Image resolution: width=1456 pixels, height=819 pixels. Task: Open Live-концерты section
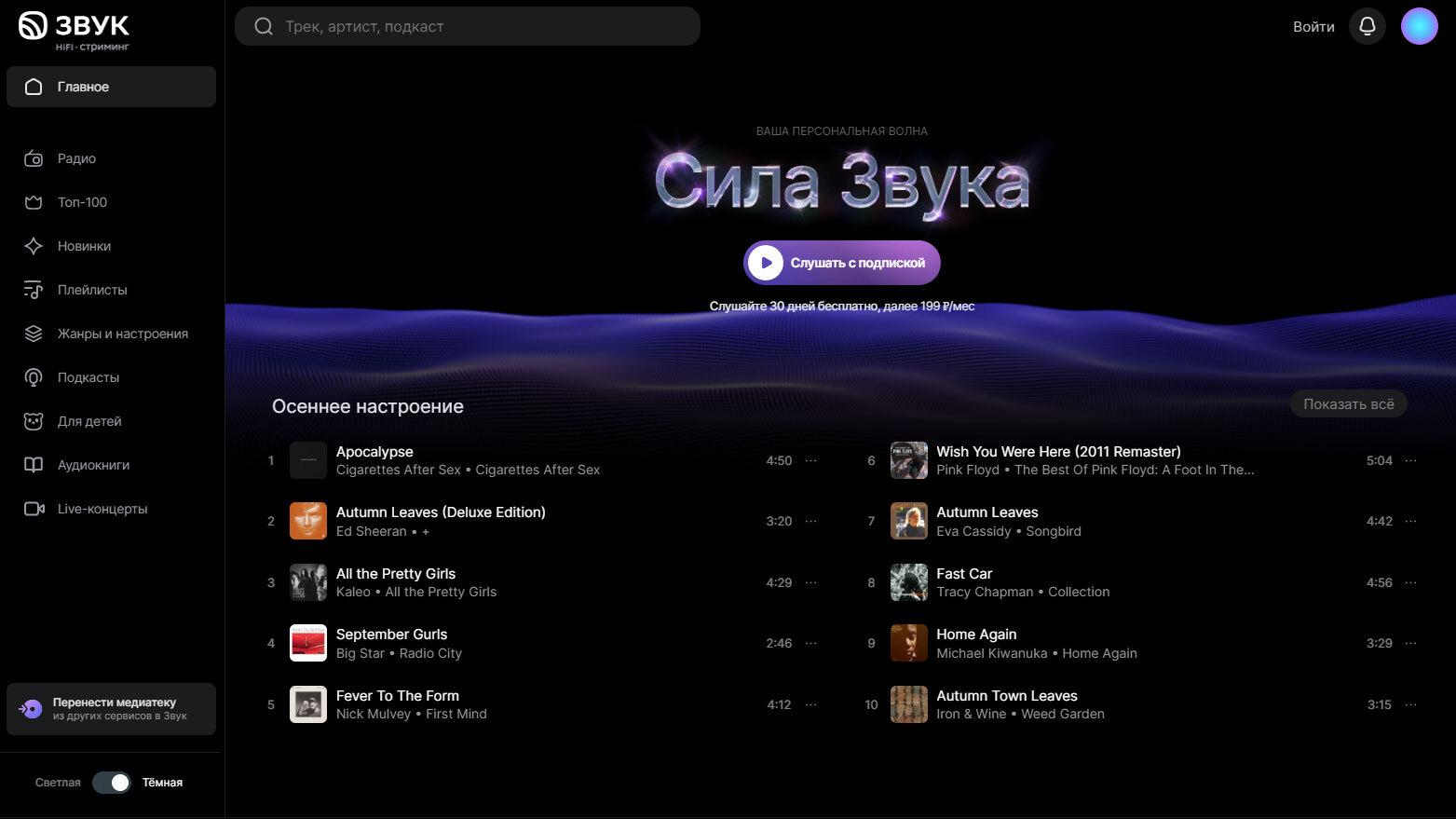102,509
